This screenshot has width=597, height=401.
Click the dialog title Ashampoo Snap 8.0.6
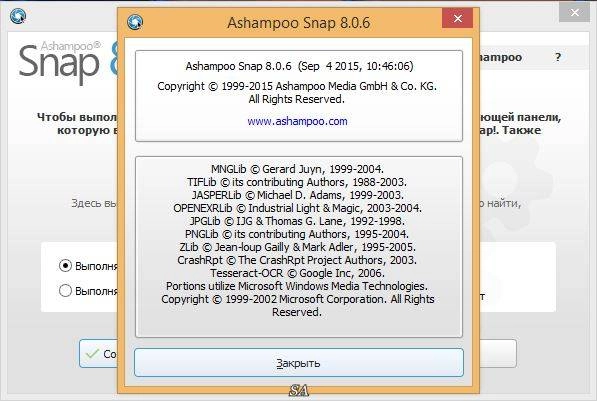click(298, 22)
